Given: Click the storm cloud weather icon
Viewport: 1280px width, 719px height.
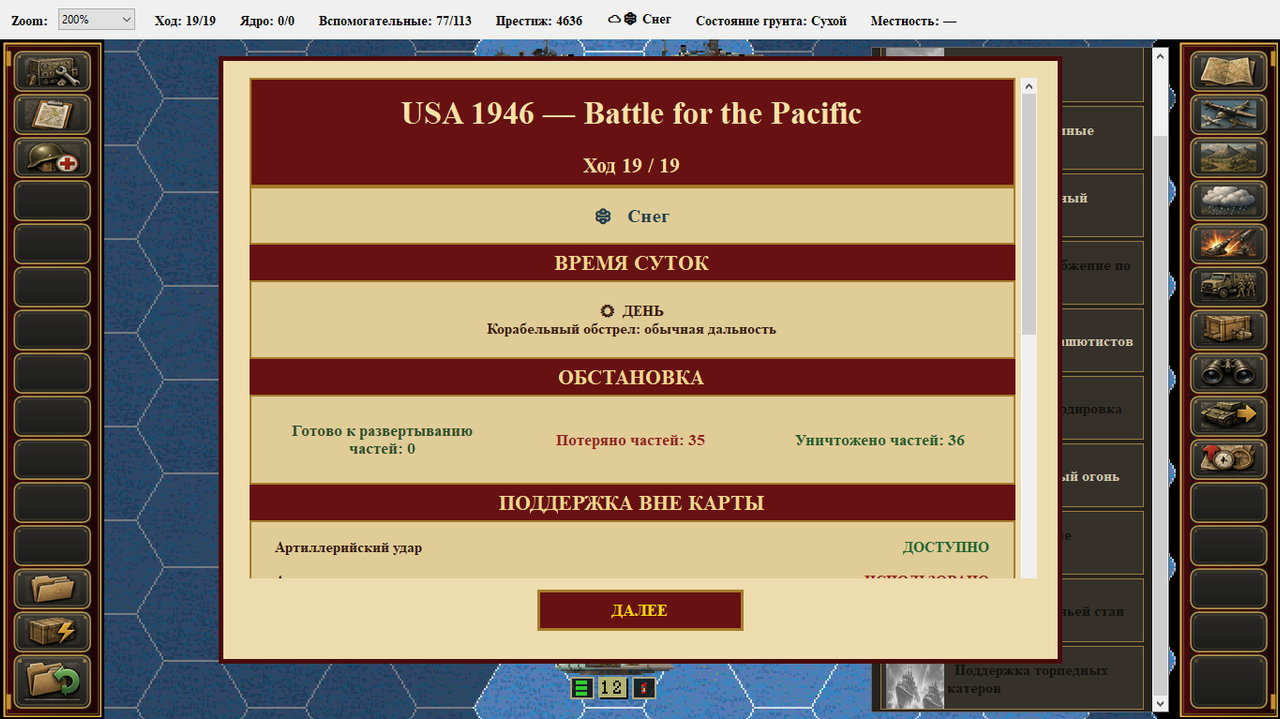Looking at the screenshot, I should [x=1228, y=201].
